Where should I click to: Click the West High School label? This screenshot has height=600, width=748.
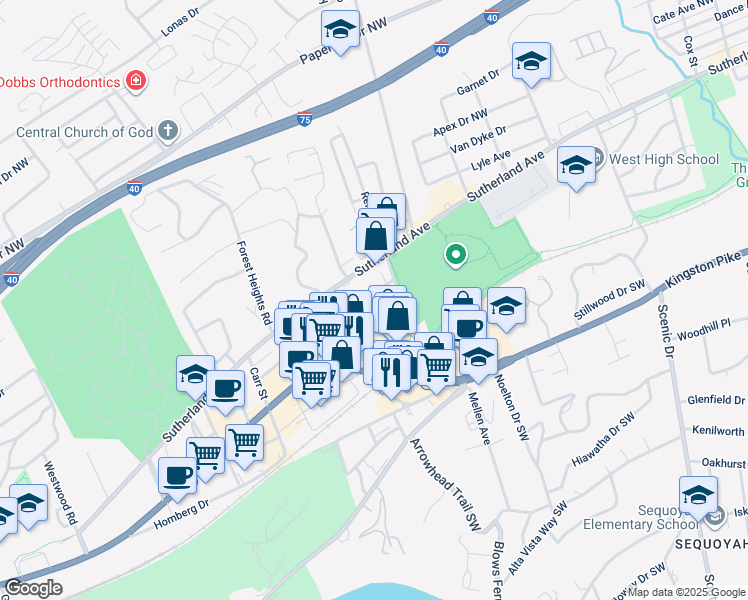664,159
